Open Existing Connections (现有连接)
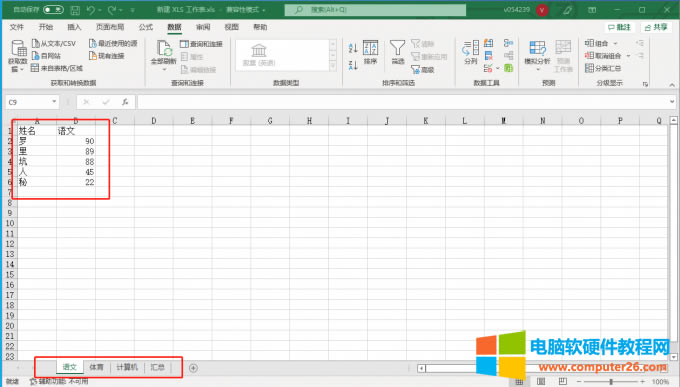The height and width of the screenshot is (387, 680). (x=107, y=56)
